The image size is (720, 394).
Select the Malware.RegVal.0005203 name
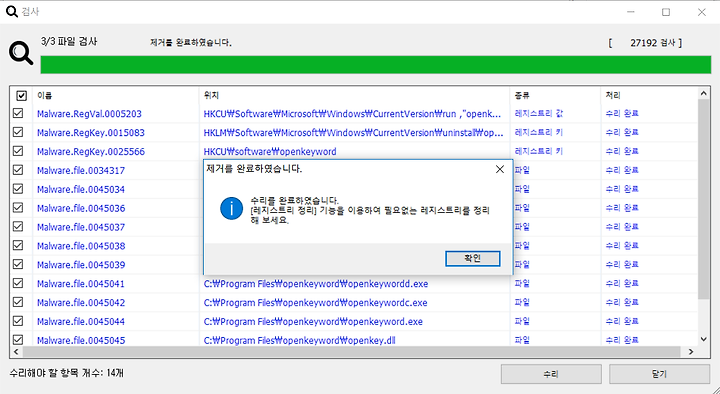[89, 114]
